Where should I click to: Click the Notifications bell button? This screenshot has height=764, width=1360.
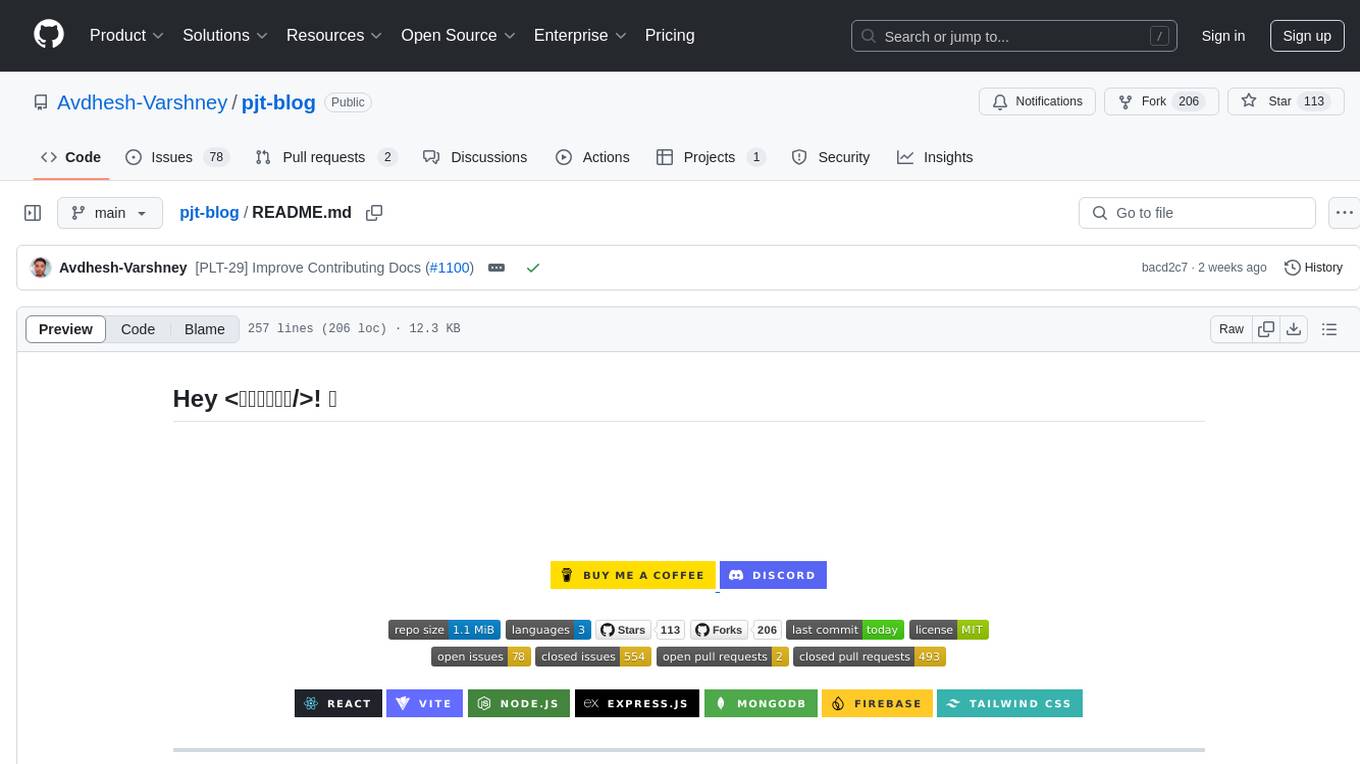1037,102
